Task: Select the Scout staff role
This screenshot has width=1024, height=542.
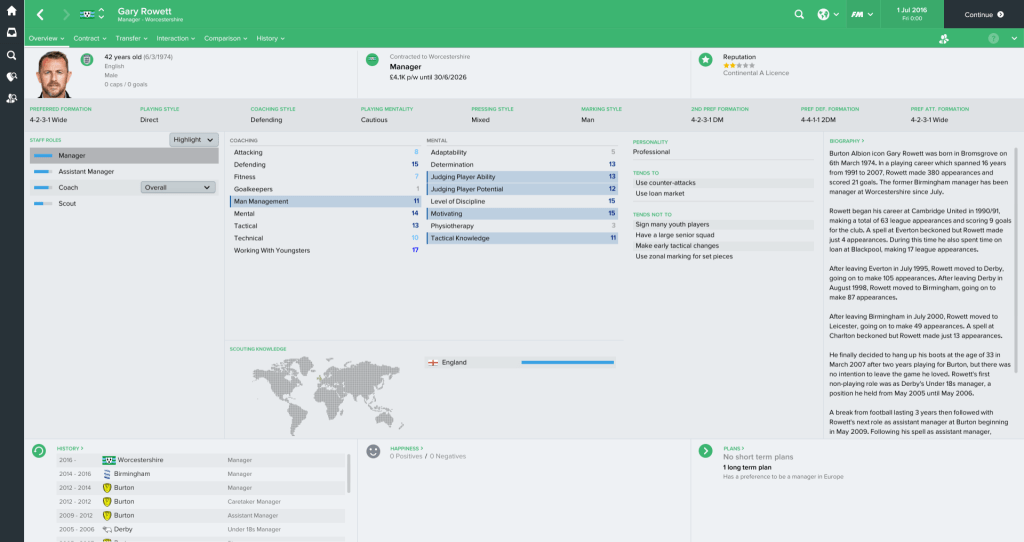Action: (66, 203)
